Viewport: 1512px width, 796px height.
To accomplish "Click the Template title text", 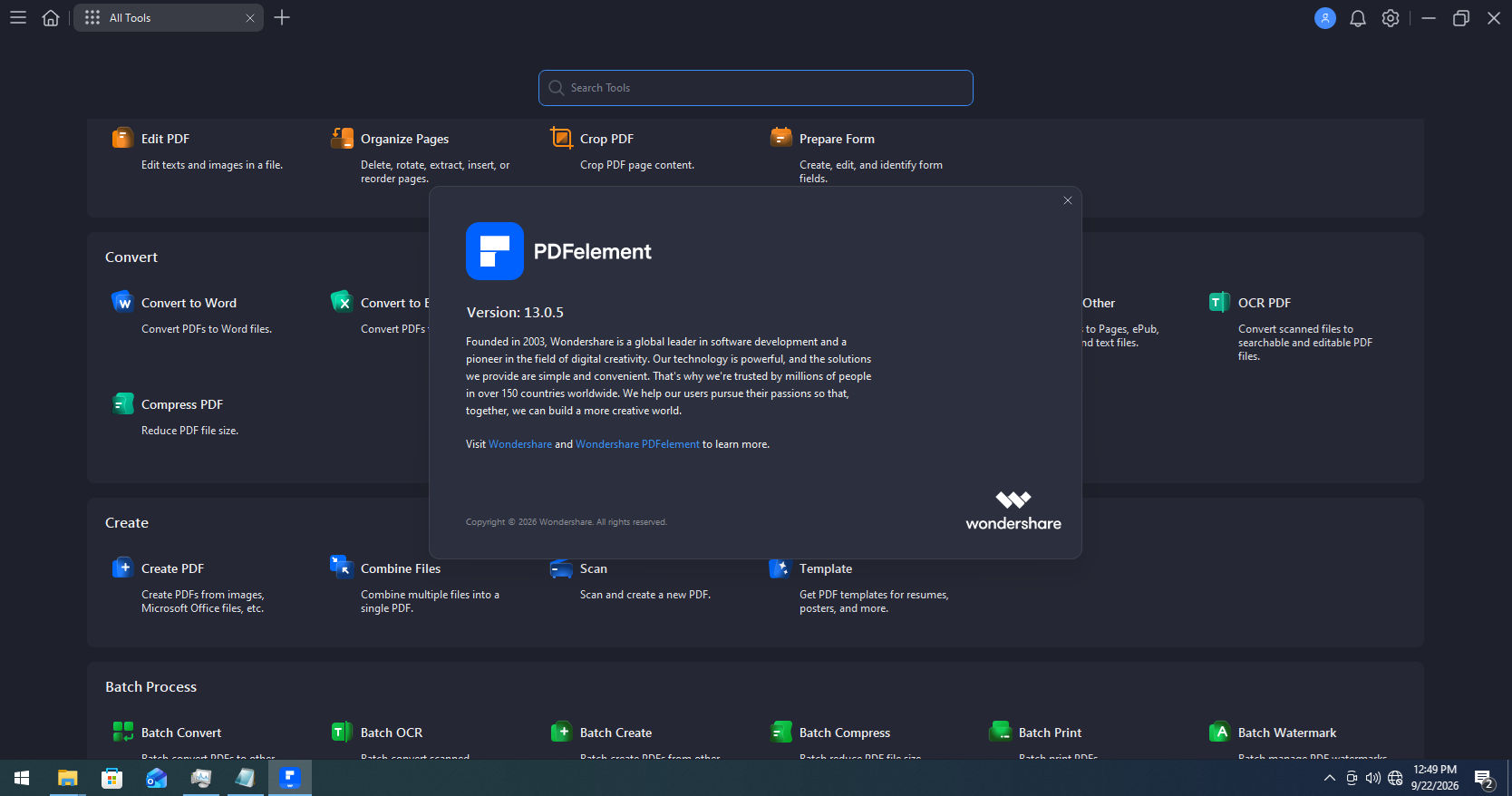I will (826, 568).
